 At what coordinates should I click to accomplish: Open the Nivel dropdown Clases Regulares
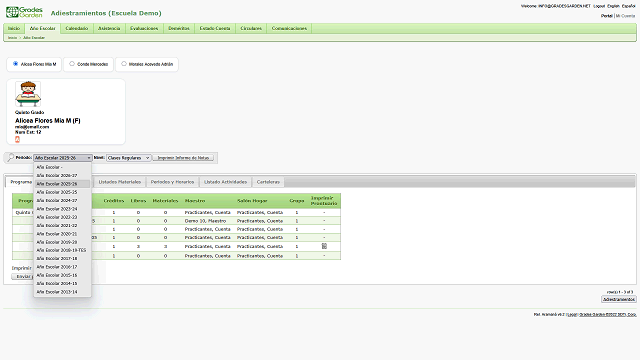pyautogui.click(x=129, y=158)
